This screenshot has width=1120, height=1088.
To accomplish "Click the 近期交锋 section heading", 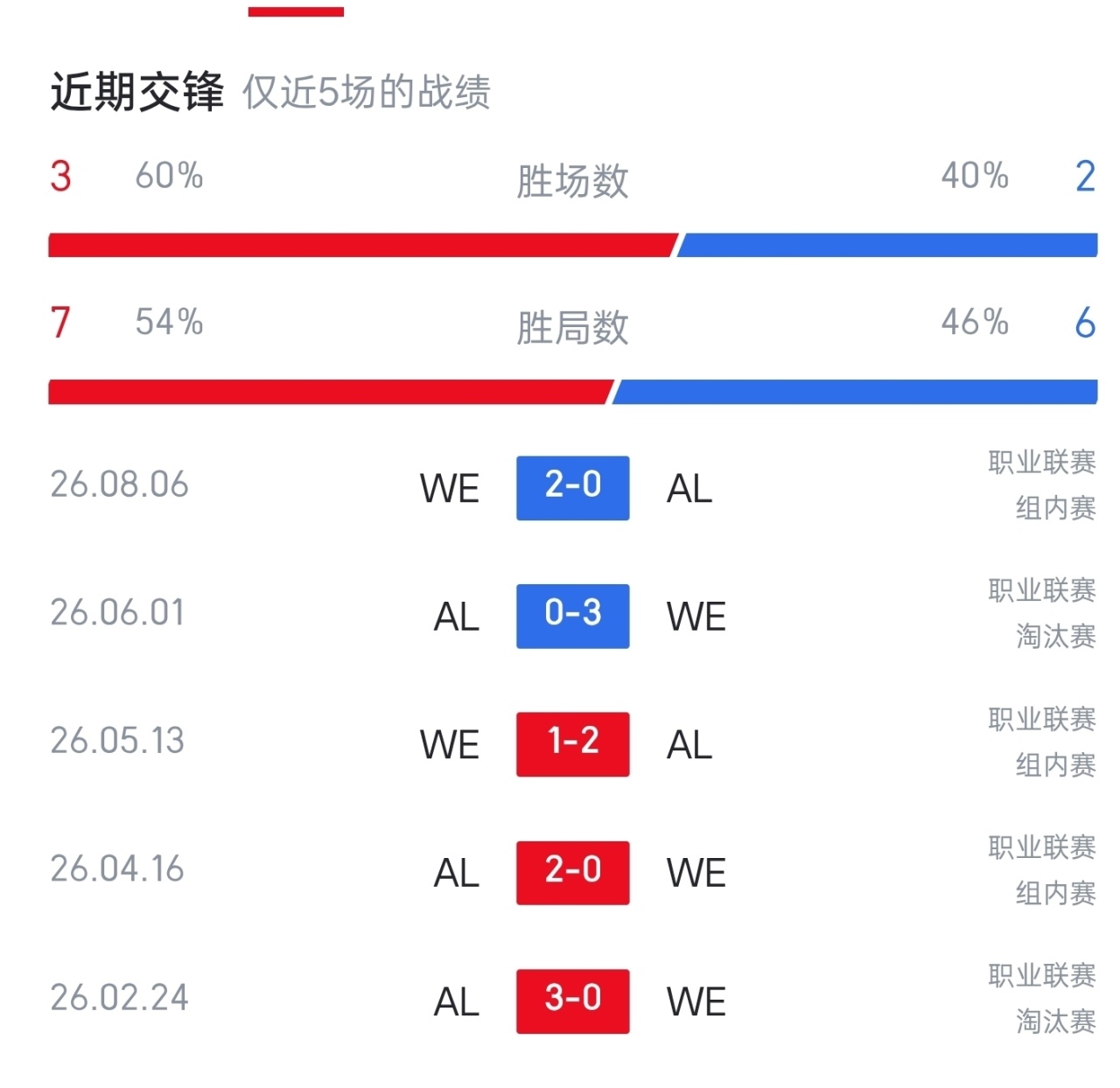I will click(137, 92).
